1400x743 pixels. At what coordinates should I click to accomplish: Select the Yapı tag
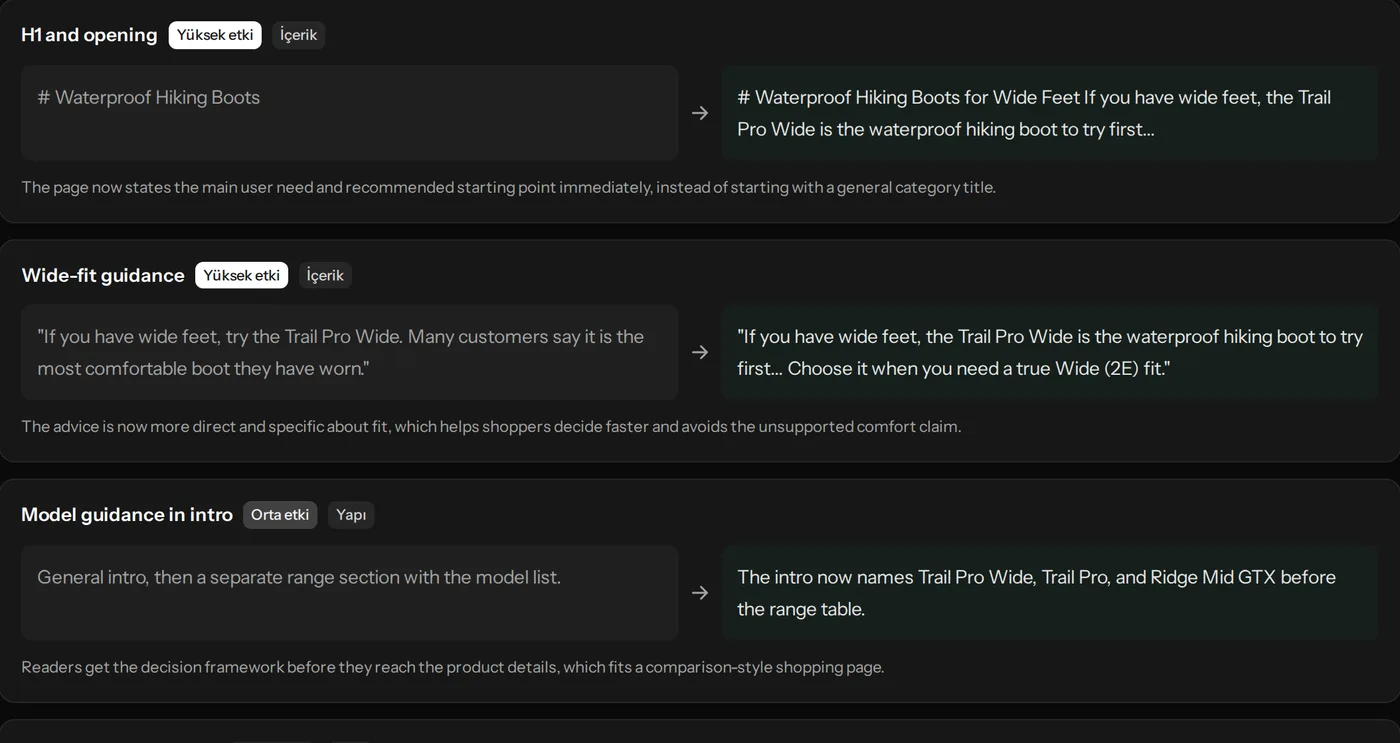(x=351, y=515)
